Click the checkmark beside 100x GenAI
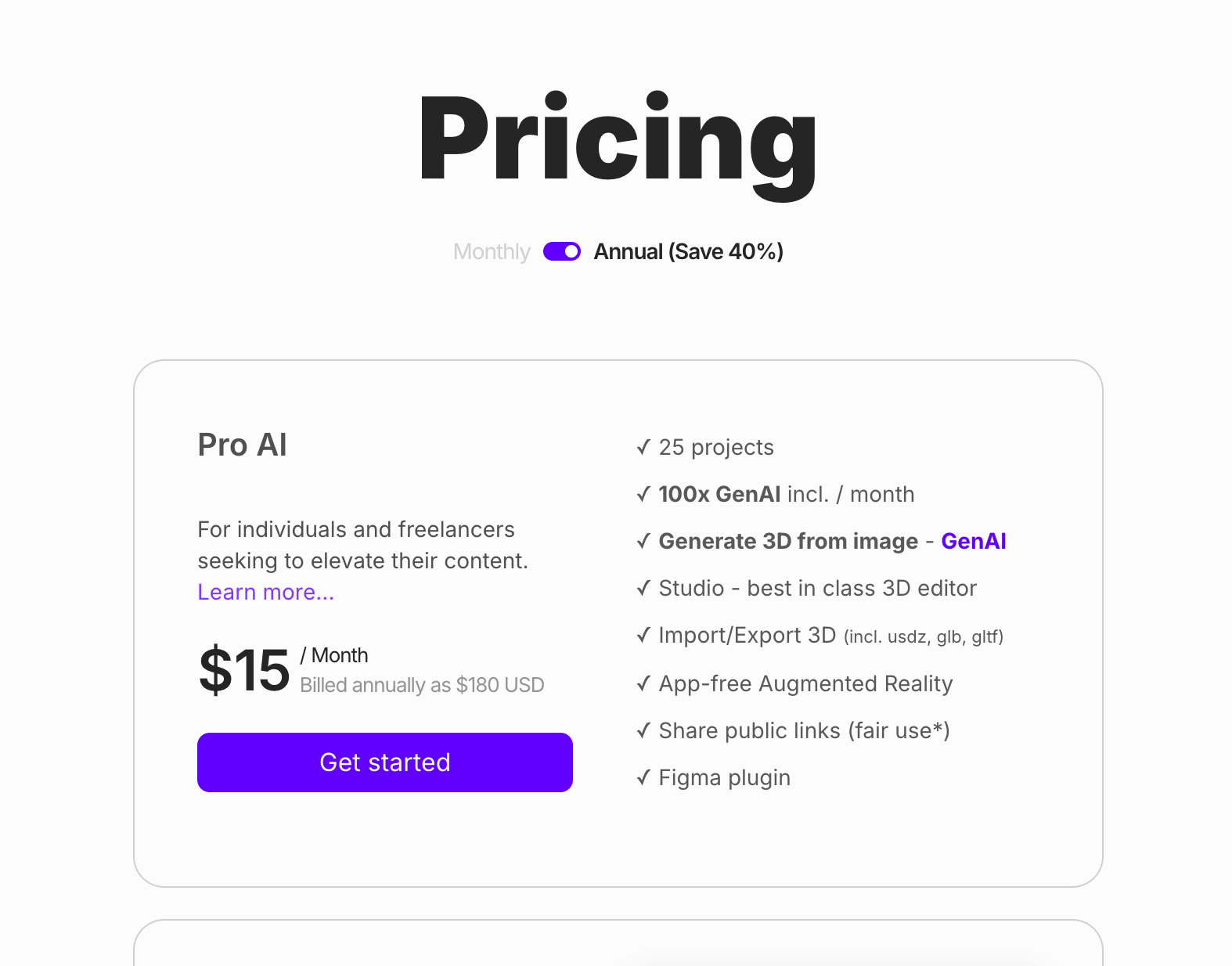The height and width of the screenshot is (966, 1232). [643, 494]
